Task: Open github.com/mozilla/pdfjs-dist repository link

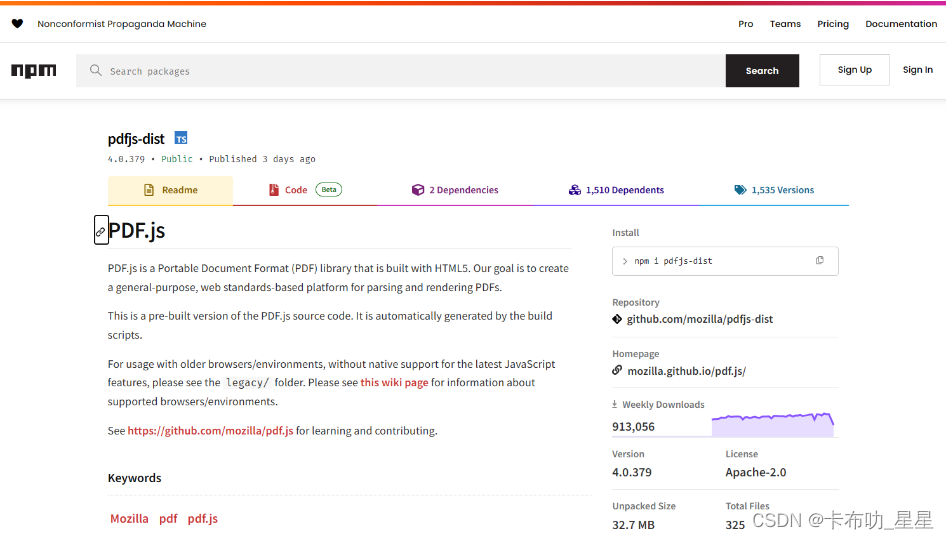Action: [700, 319]
